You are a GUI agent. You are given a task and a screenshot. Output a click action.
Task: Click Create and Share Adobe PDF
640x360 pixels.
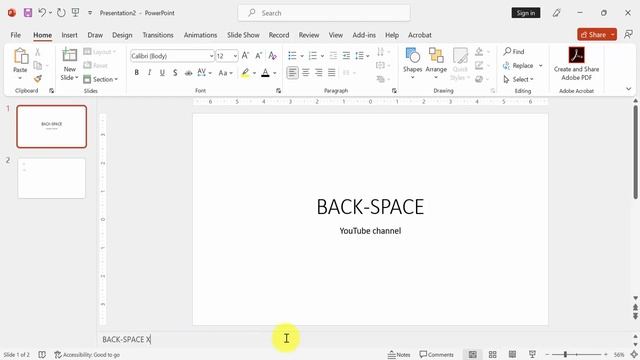click(576, 64)
